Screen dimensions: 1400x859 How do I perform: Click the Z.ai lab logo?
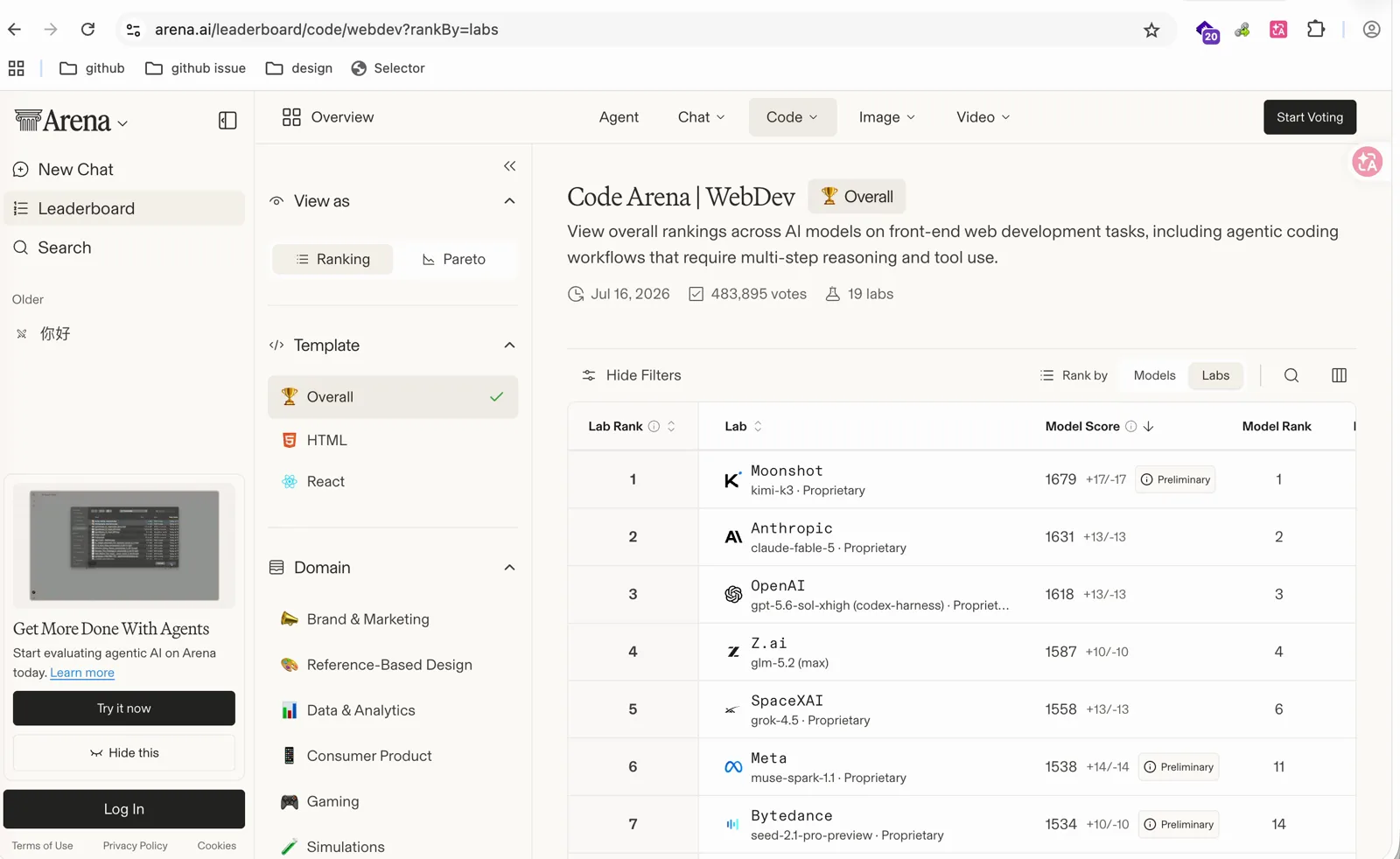click(733, 652)
